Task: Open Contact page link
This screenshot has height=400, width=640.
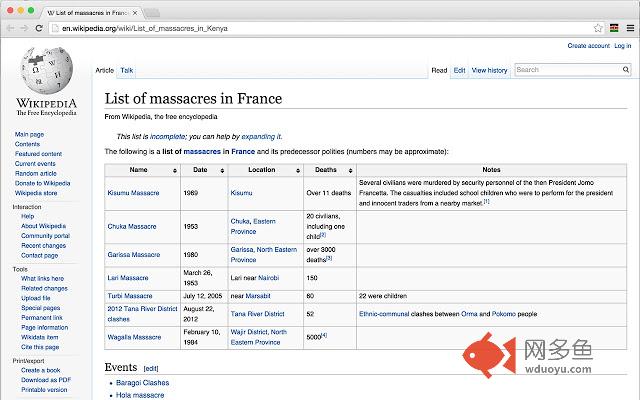Action: coord(40,256)
